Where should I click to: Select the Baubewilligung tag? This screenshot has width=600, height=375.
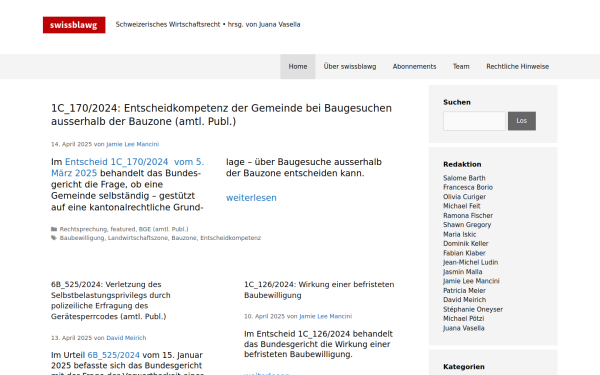click(82, 238)
